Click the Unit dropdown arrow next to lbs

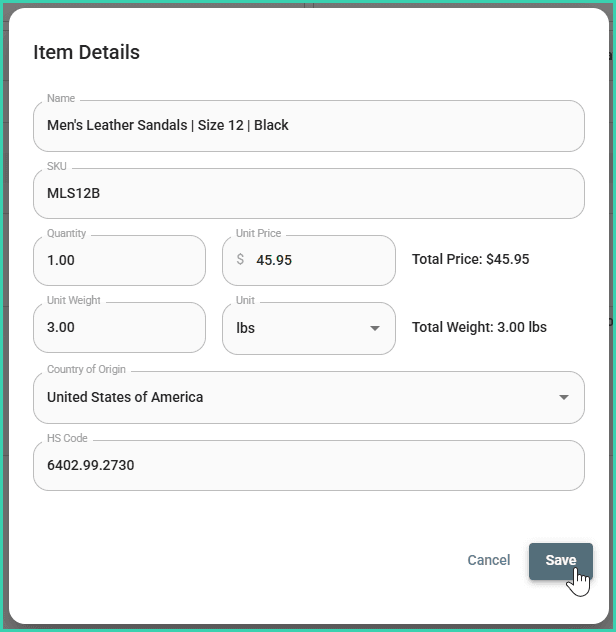pos(375,328)
